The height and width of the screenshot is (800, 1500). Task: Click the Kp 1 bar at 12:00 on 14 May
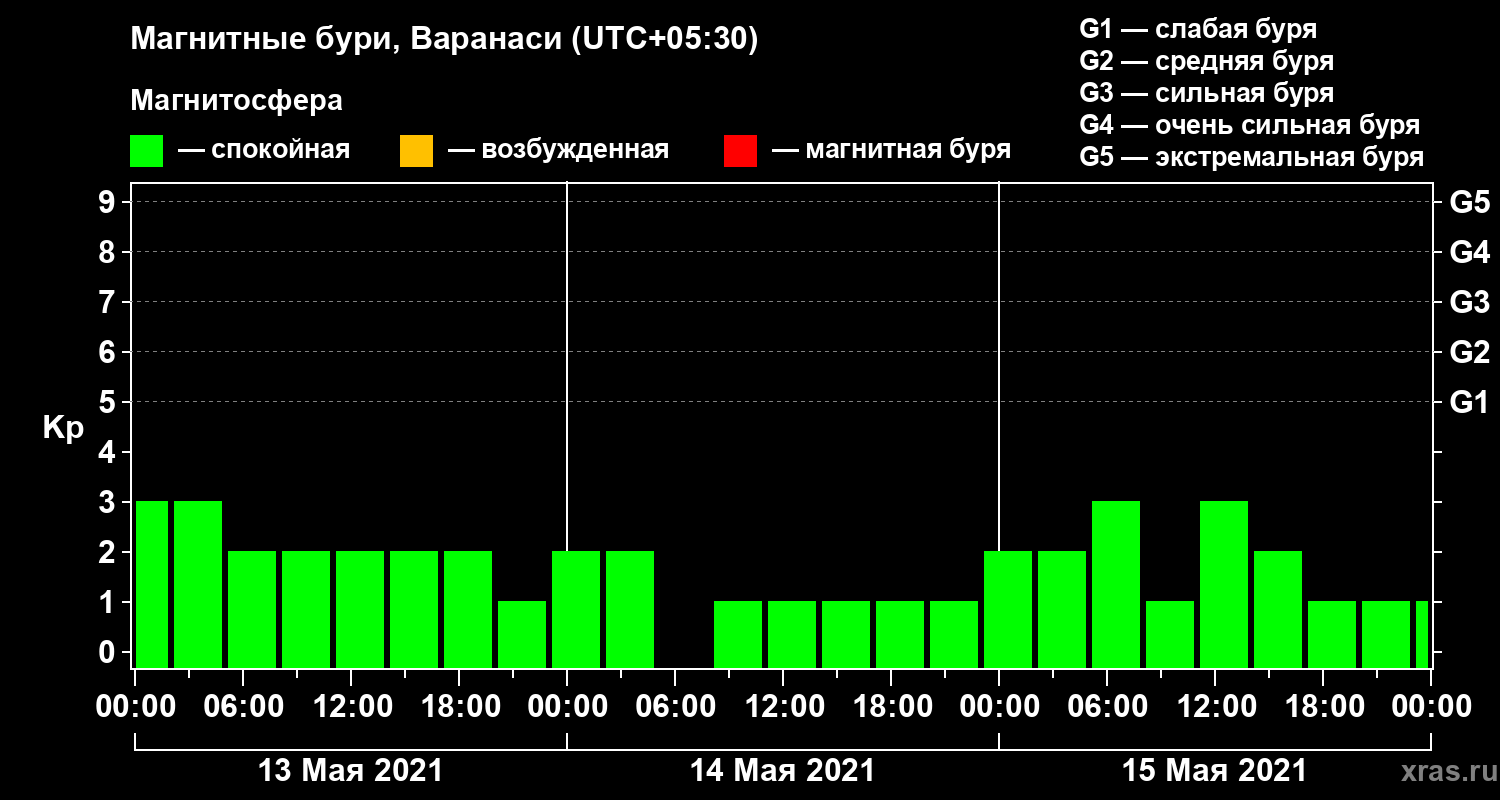pyautogui.click(x=792, y=634)
